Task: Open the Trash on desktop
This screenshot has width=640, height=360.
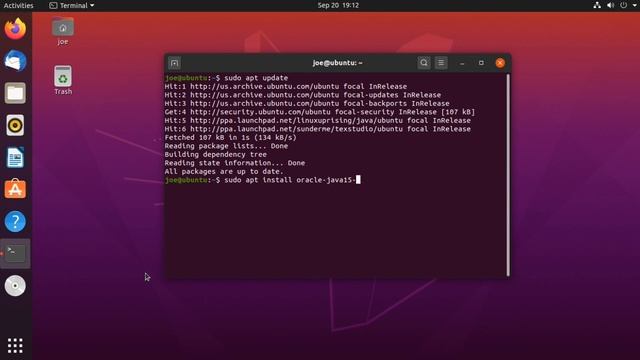Action: (x=63, y=80)
